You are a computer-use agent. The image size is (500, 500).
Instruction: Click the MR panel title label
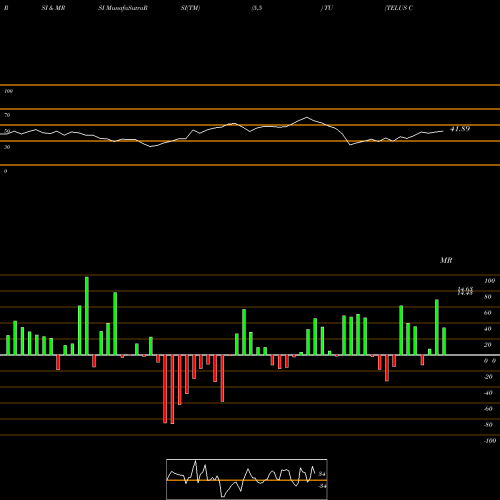pyautogui.click(x=446, y=260)
